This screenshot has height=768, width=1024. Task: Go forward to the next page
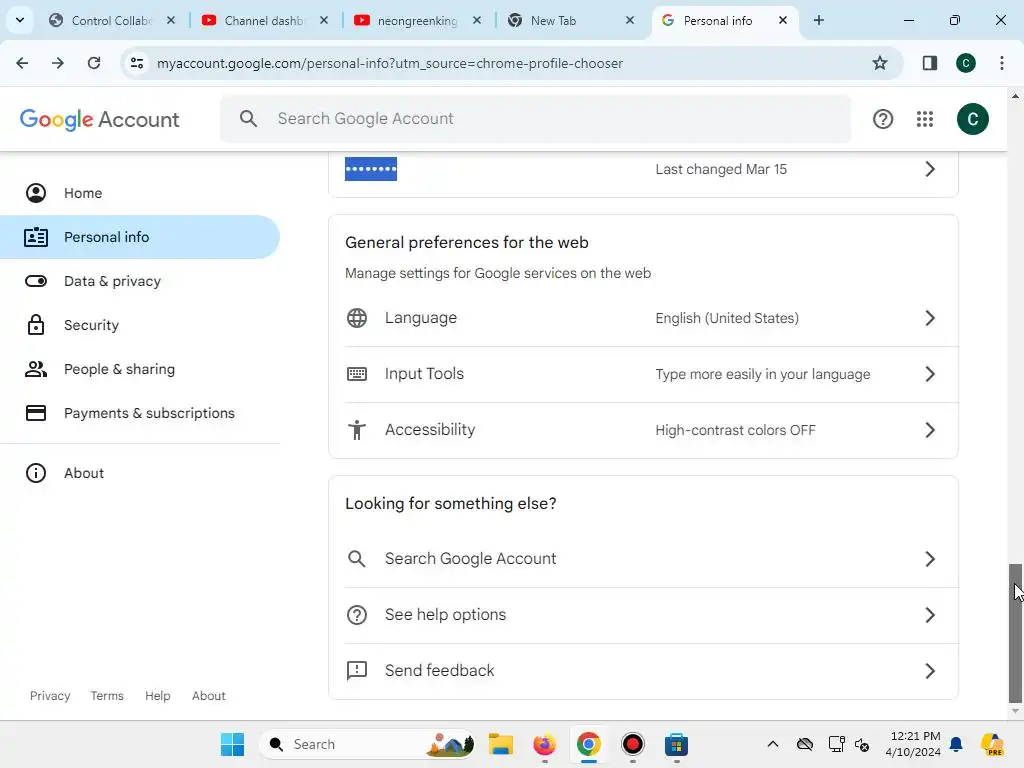(58, 63)
